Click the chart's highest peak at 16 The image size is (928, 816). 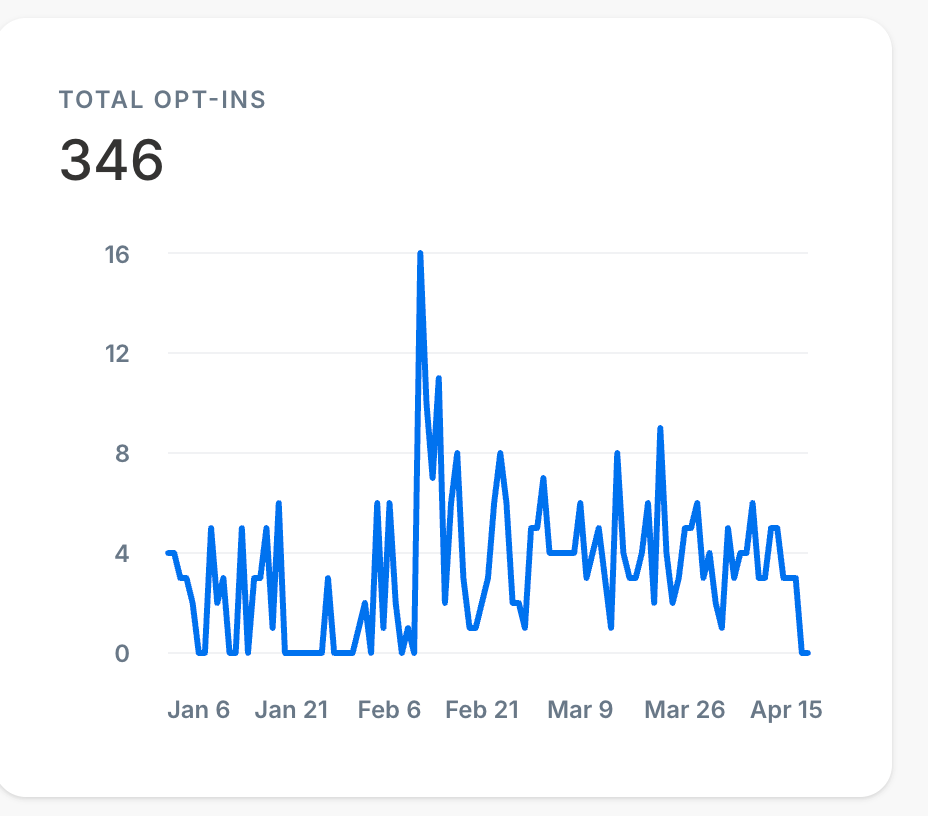point(420,254)
